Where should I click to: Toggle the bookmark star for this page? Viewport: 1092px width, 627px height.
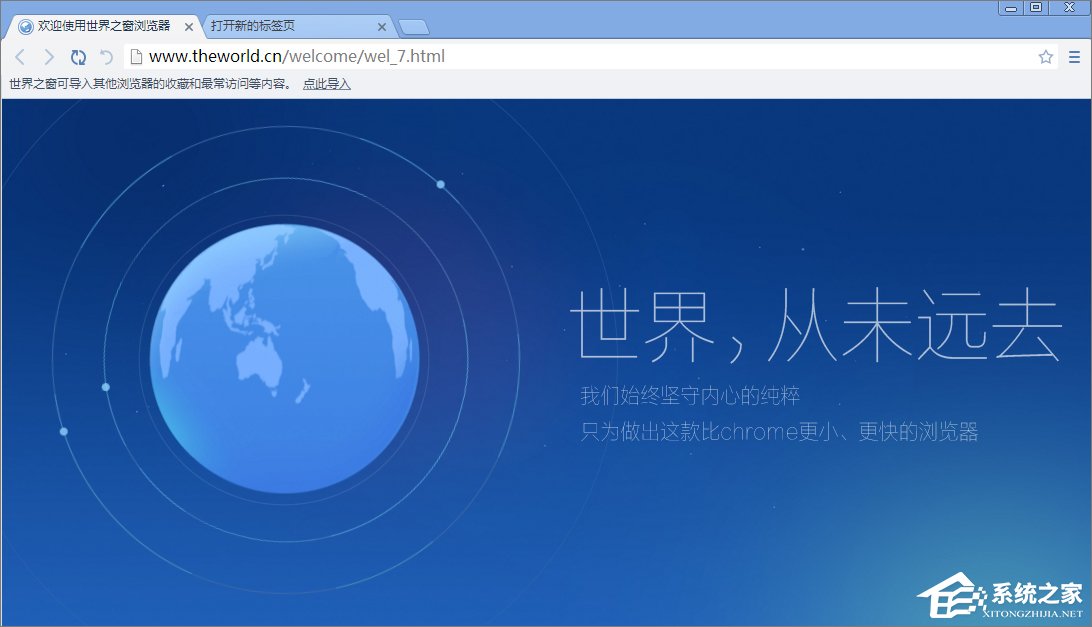(x=1046, y=57)
